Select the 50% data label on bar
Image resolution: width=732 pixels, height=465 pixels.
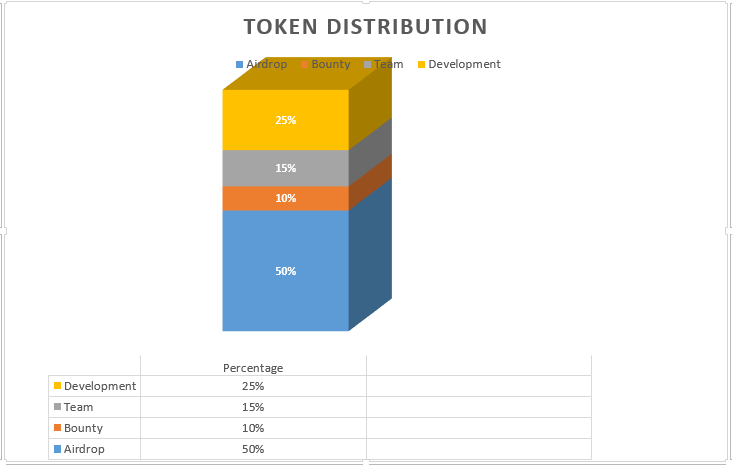point(286,271)
